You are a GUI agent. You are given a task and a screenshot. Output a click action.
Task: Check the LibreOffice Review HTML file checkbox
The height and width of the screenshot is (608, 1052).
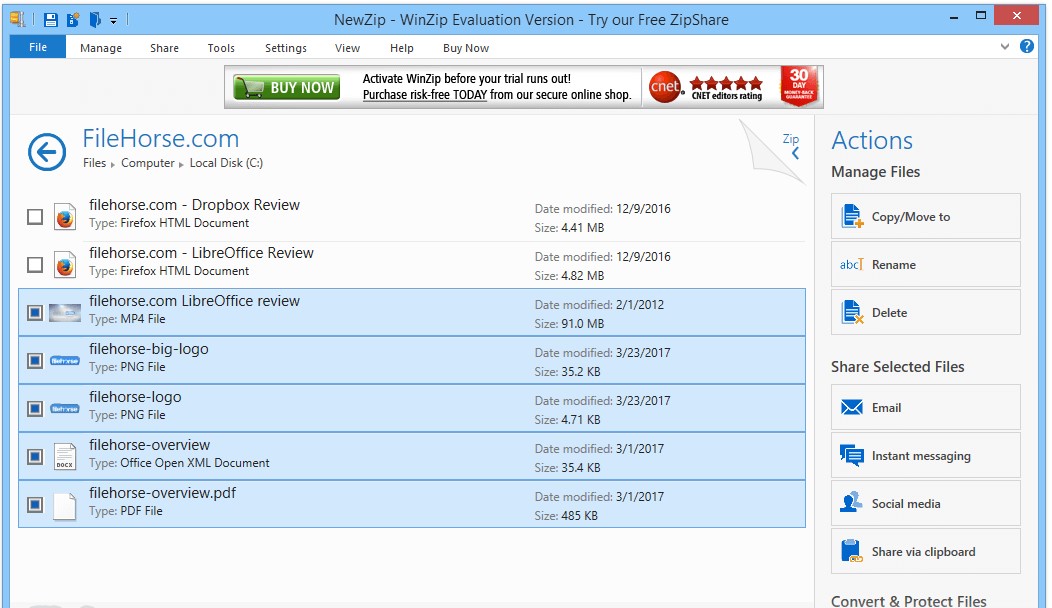[x=35, y=265]
